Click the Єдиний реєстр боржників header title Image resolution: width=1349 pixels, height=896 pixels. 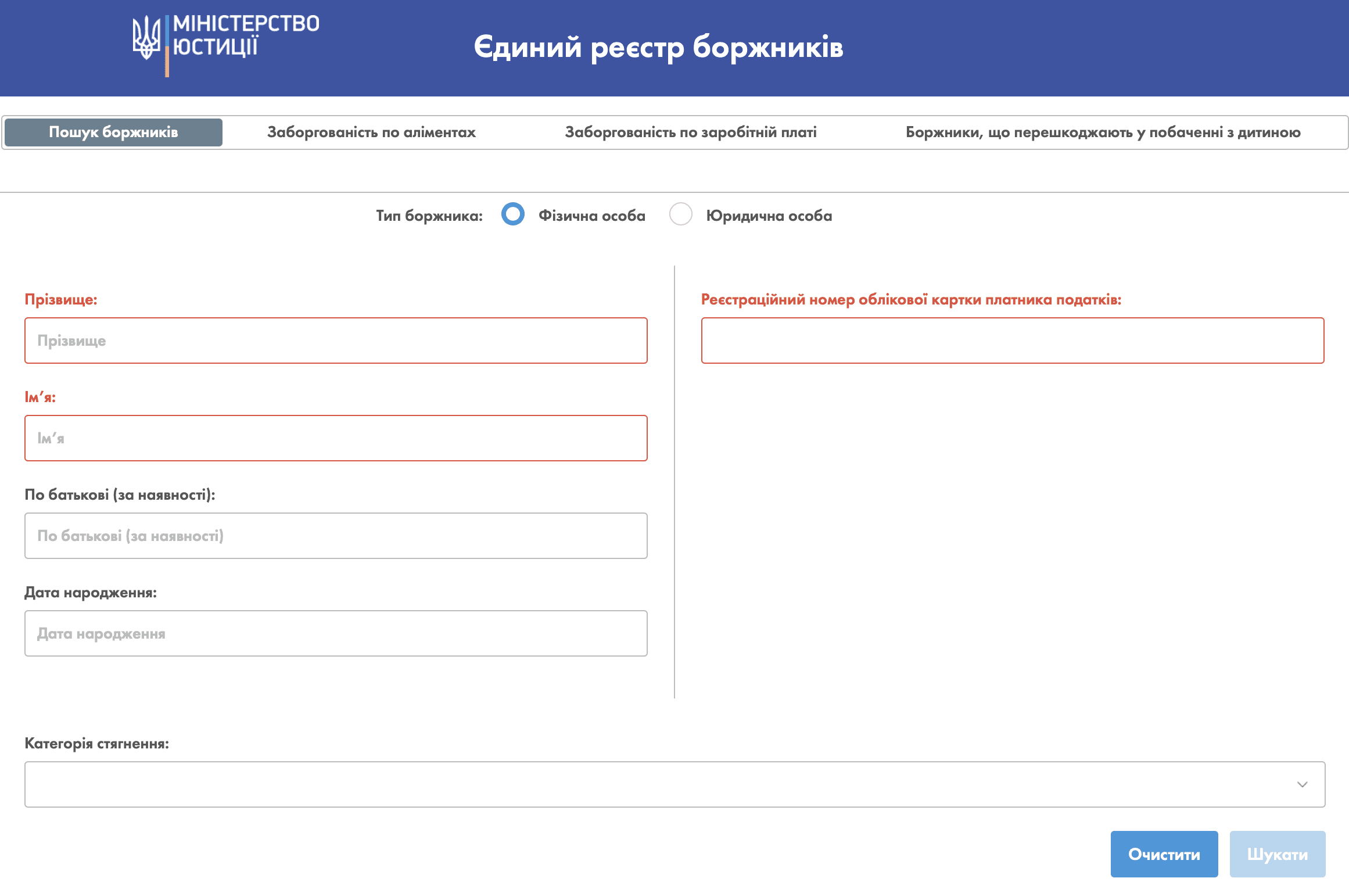[x=658, y=47]
